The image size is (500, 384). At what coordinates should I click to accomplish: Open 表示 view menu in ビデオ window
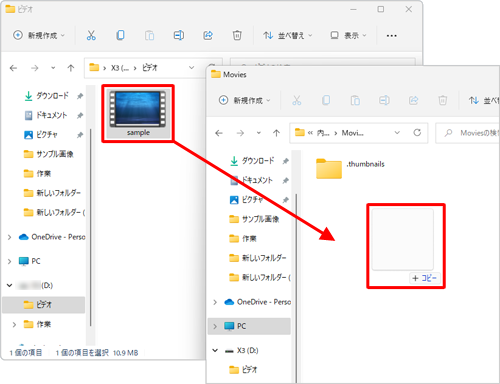[348, 35]
